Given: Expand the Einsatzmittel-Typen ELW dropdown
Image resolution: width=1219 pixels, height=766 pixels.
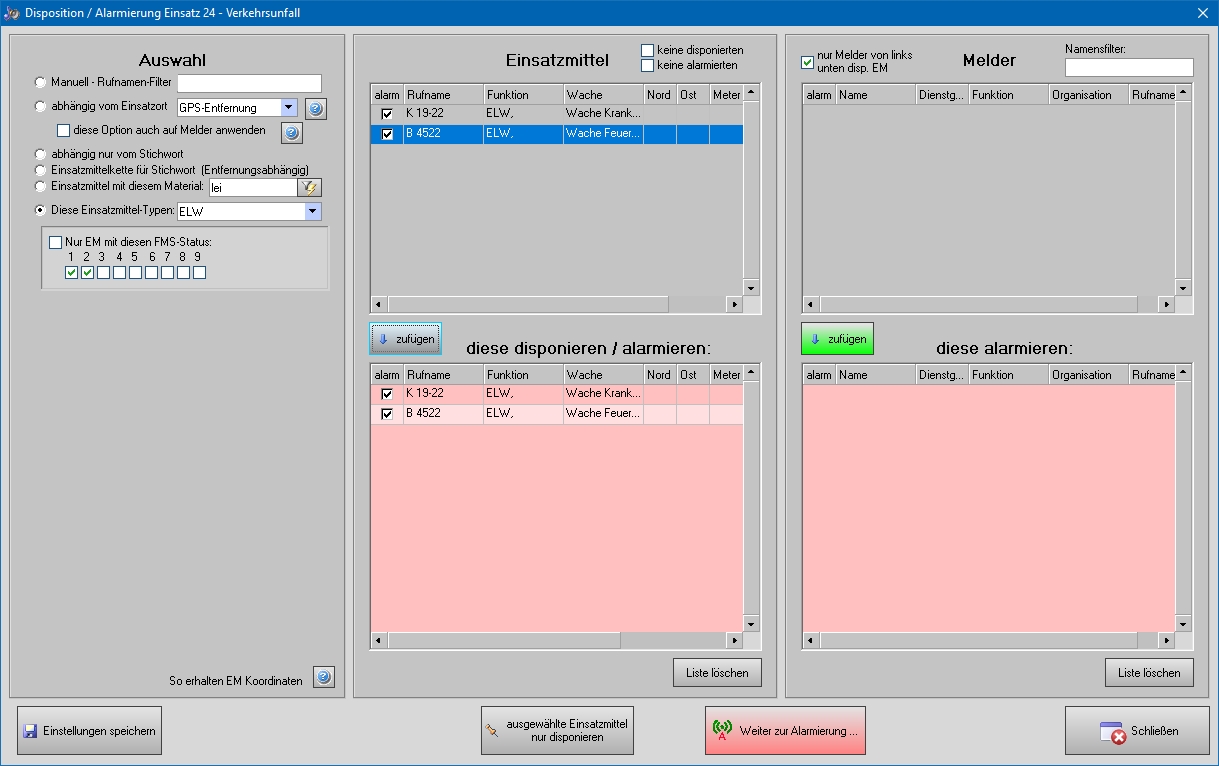Looking at the screenshot, I should (312, 211).
